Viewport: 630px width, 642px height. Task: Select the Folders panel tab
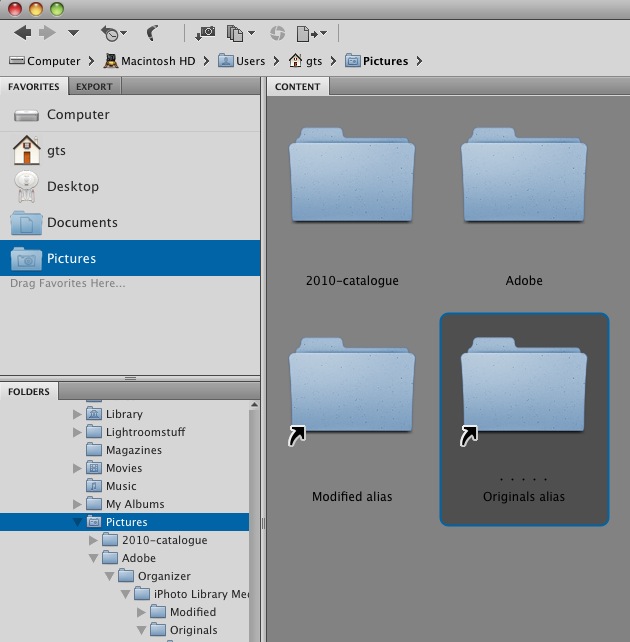(29, 392)
